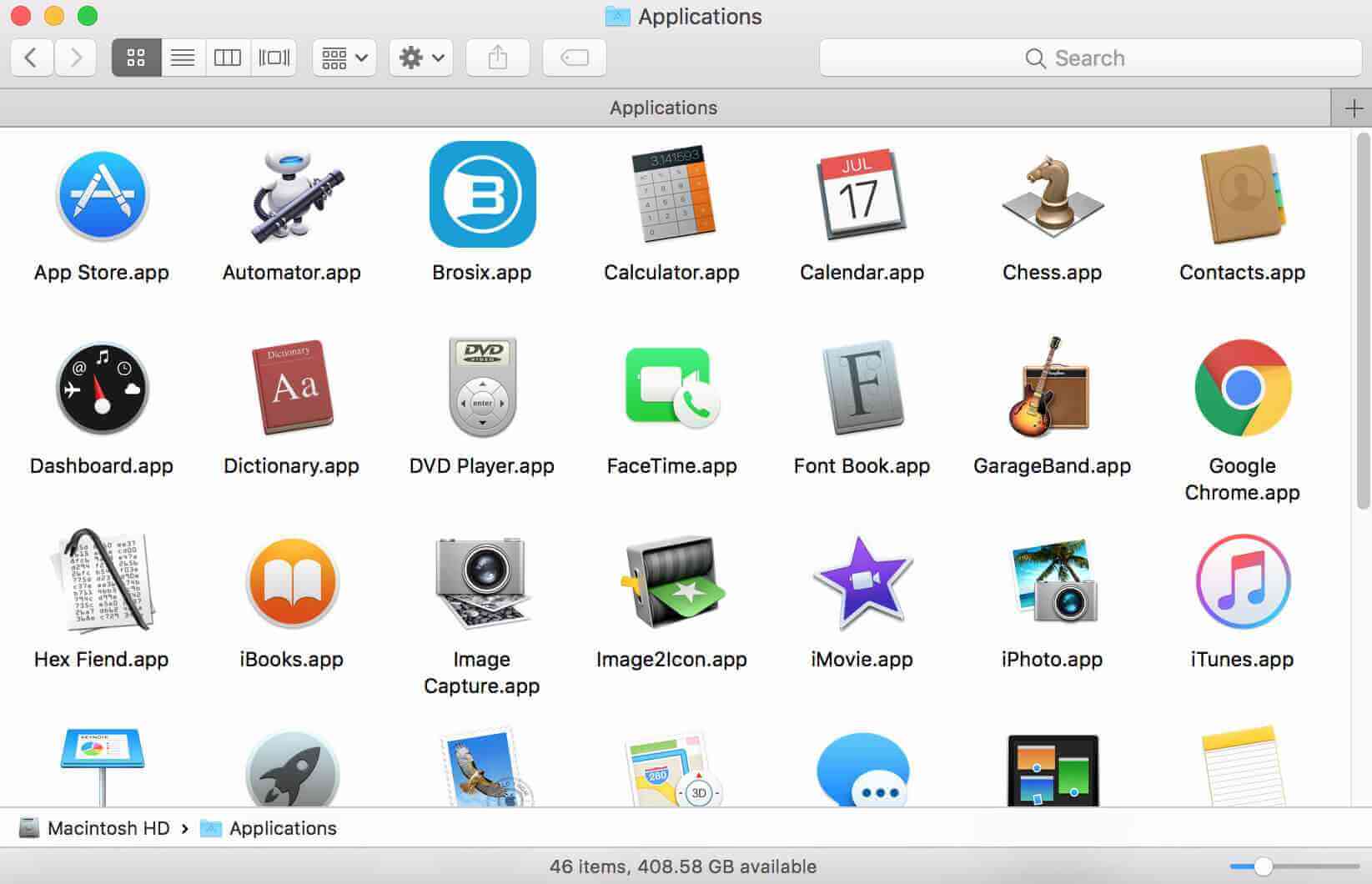Select the Keynote podium icon

[102, 766]
